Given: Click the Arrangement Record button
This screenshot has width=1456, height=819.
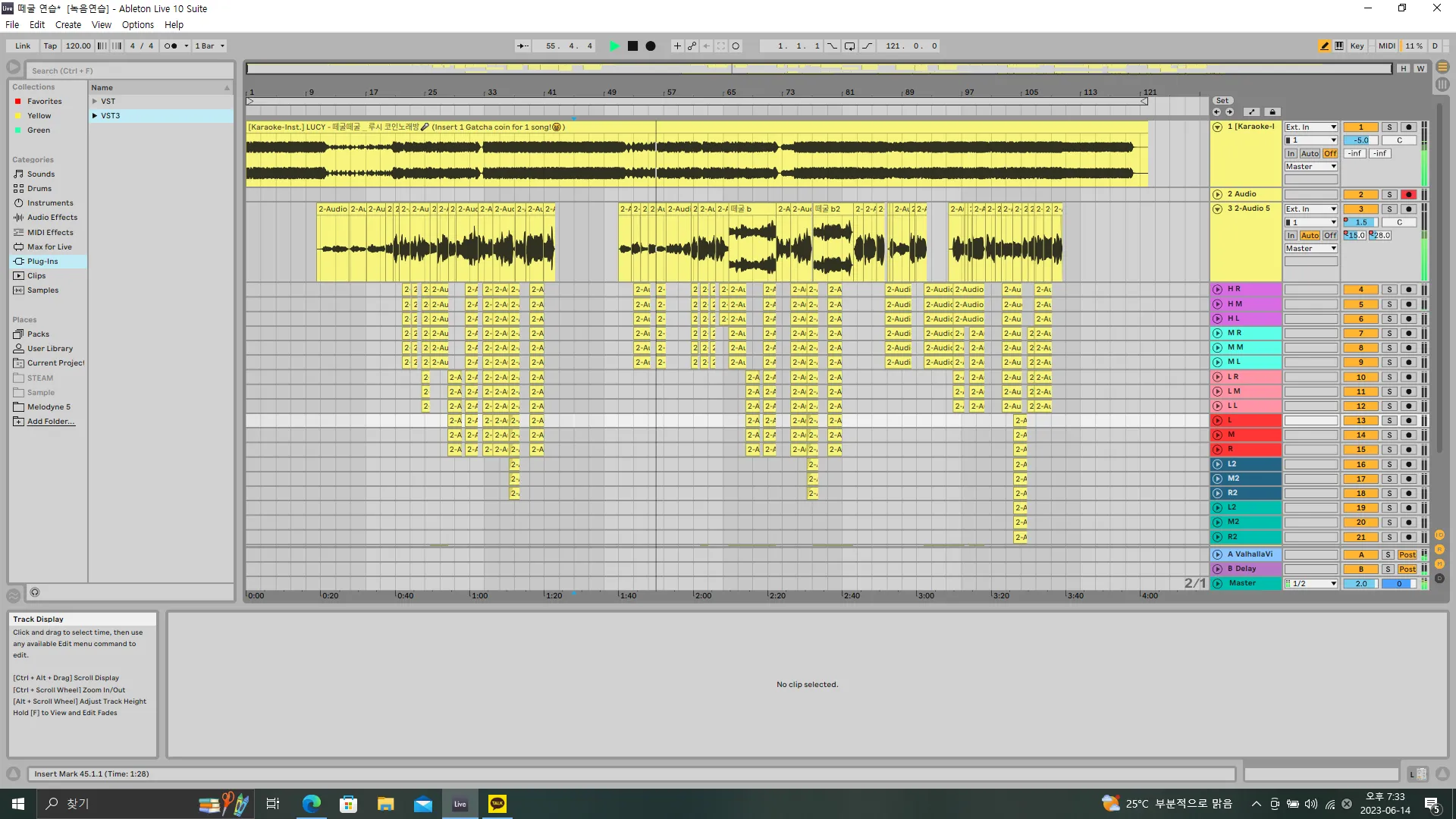Looking at the screenshot, I should coord(650,46).
